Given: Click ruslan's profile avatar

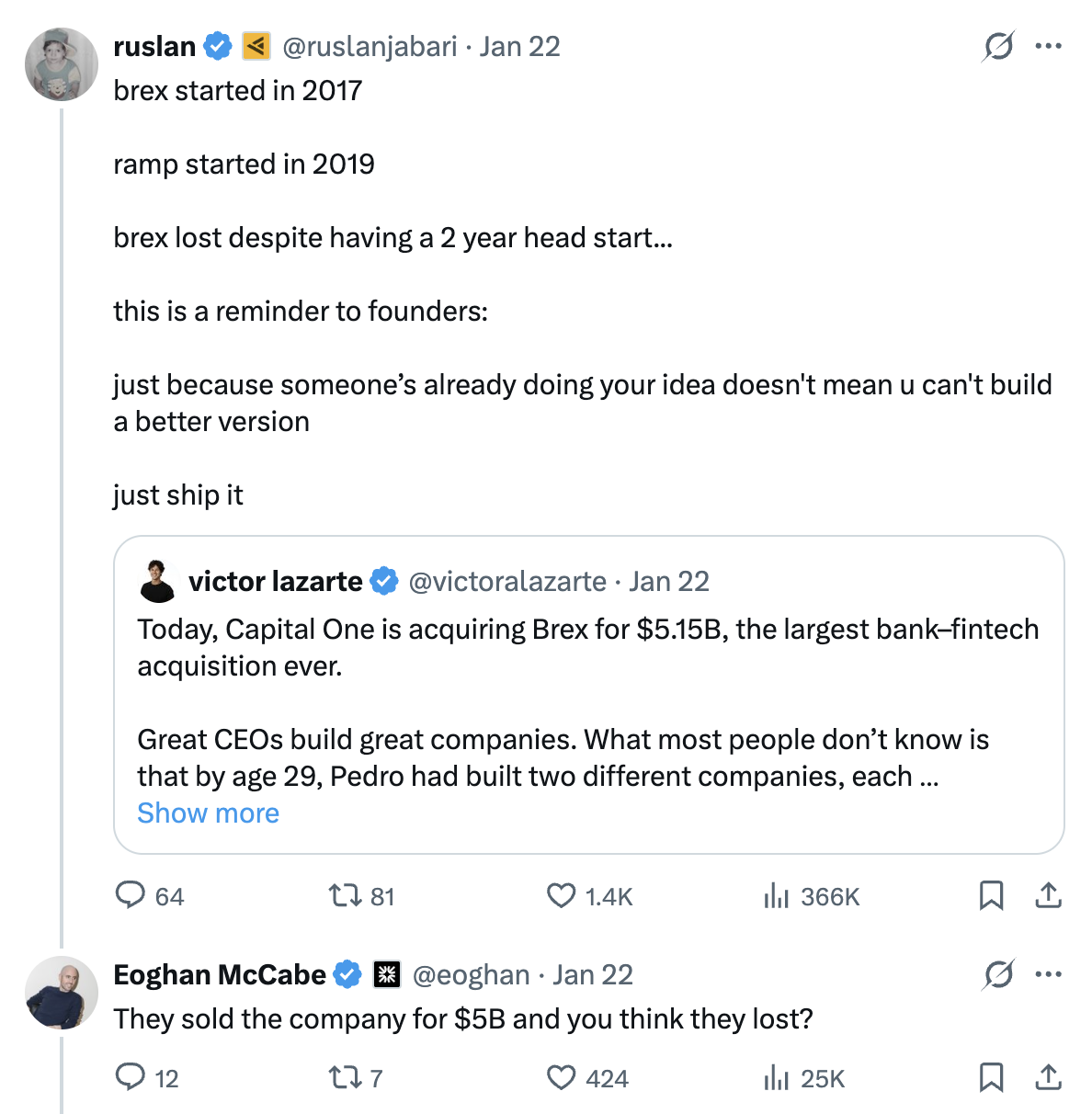Looking at the screenshot, I should 61,64.
